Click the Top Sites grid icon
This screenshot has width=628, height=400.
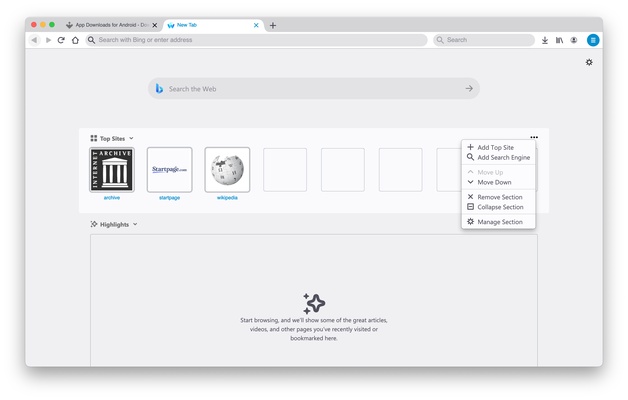coord(94,138)
